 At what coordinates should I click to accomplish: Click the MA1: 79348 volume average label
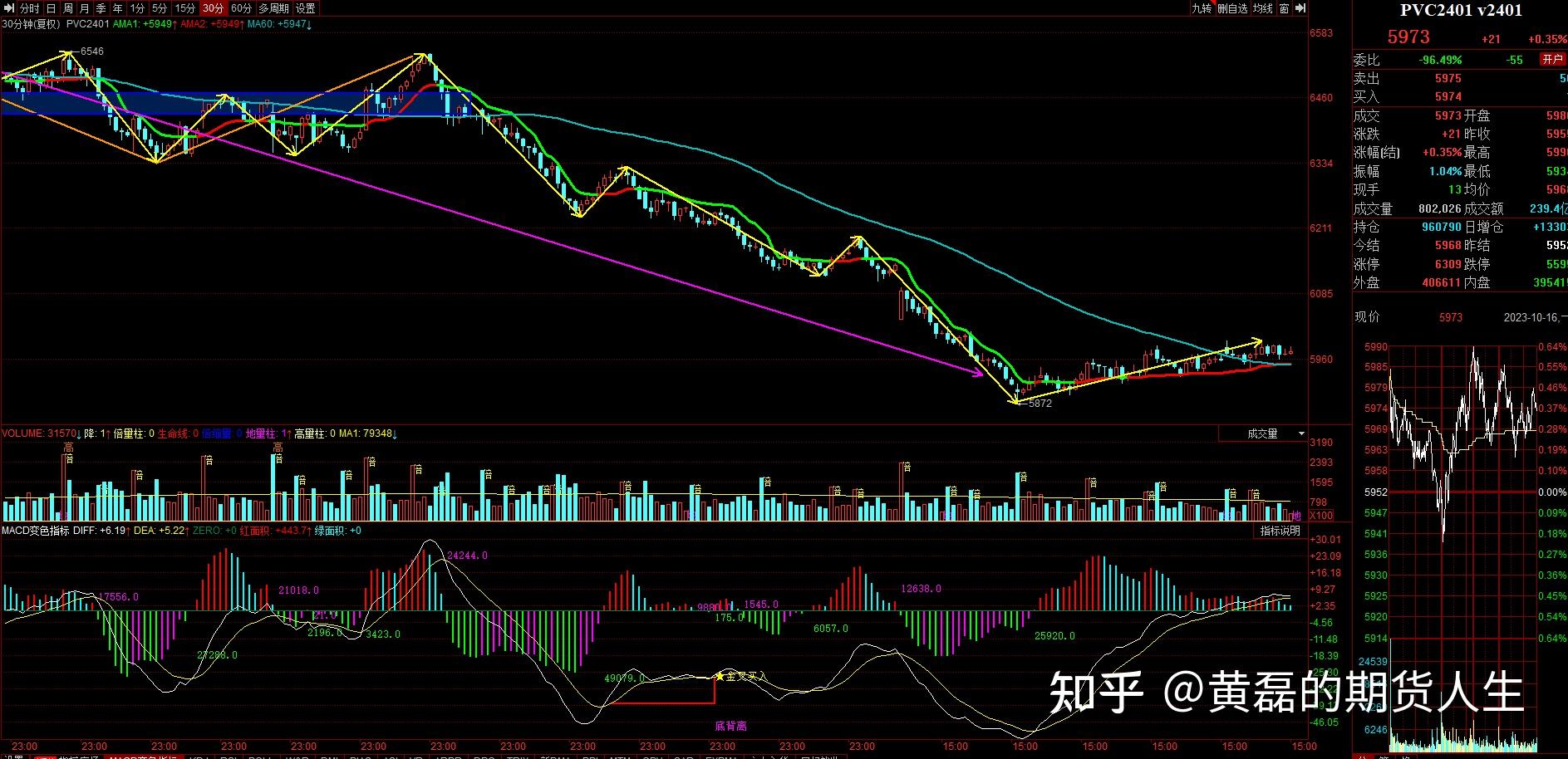click(x=368, y=433)
